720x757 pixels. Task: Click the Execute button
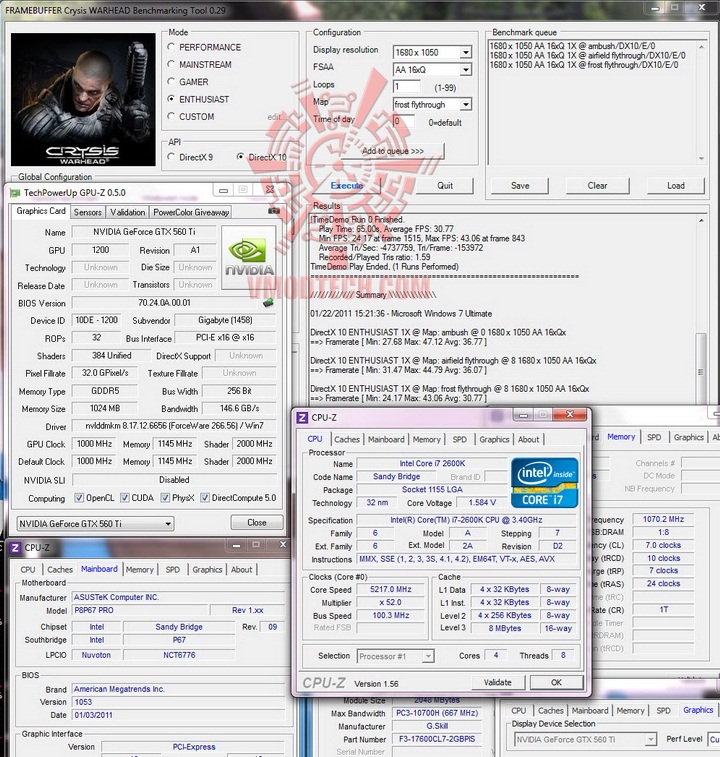(x=346, y=185)
